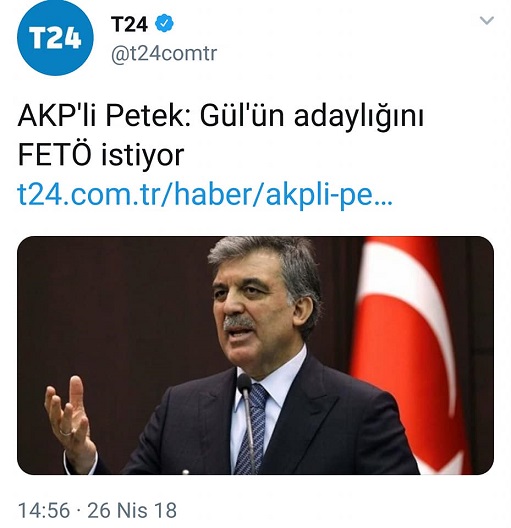Open the attached news photo

click(256, 356)
